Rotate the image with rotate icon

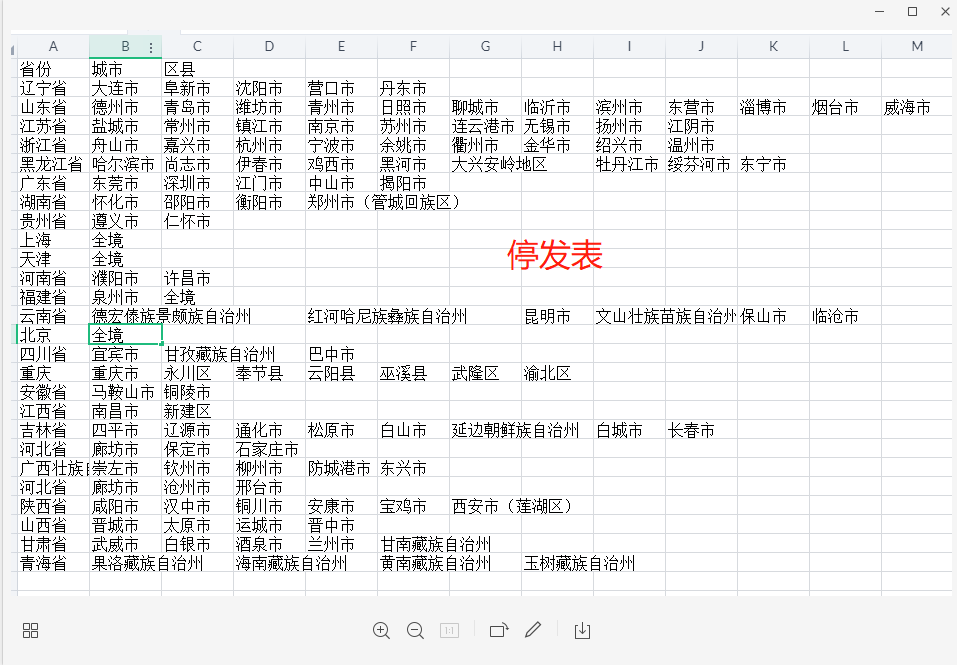[498, 630]
